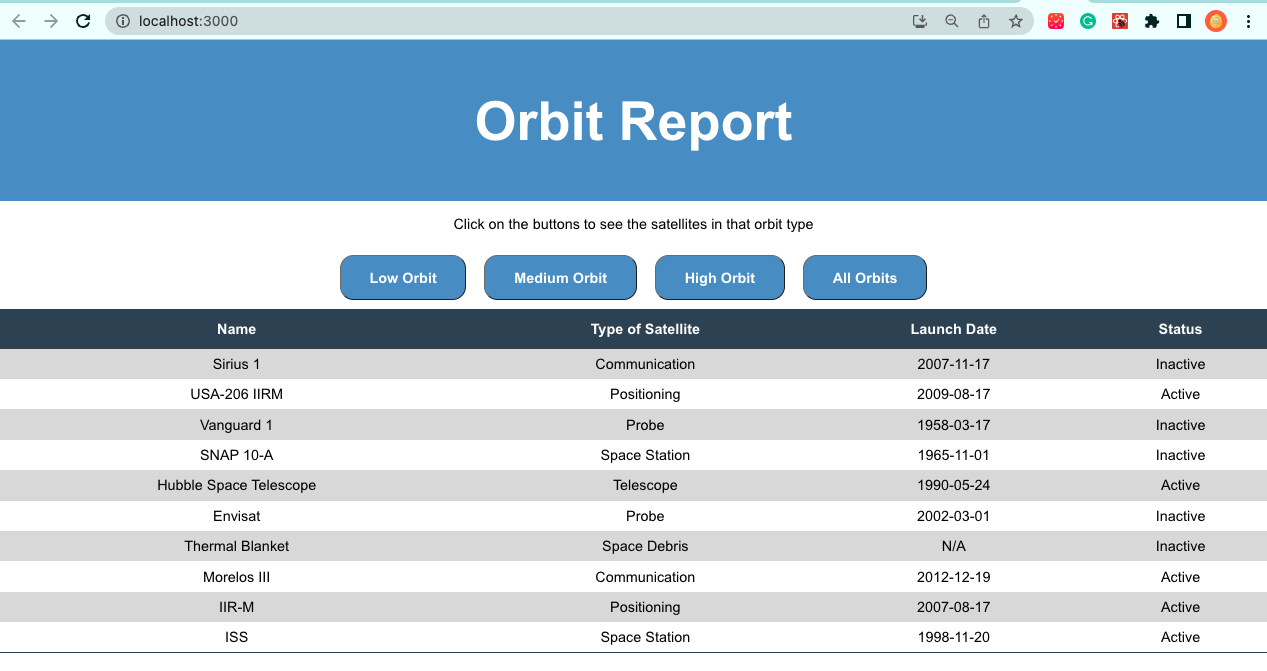Display All Orbits
This screenshot has height=671, width=1267.
pyautogui.click(x=865, y=278)
